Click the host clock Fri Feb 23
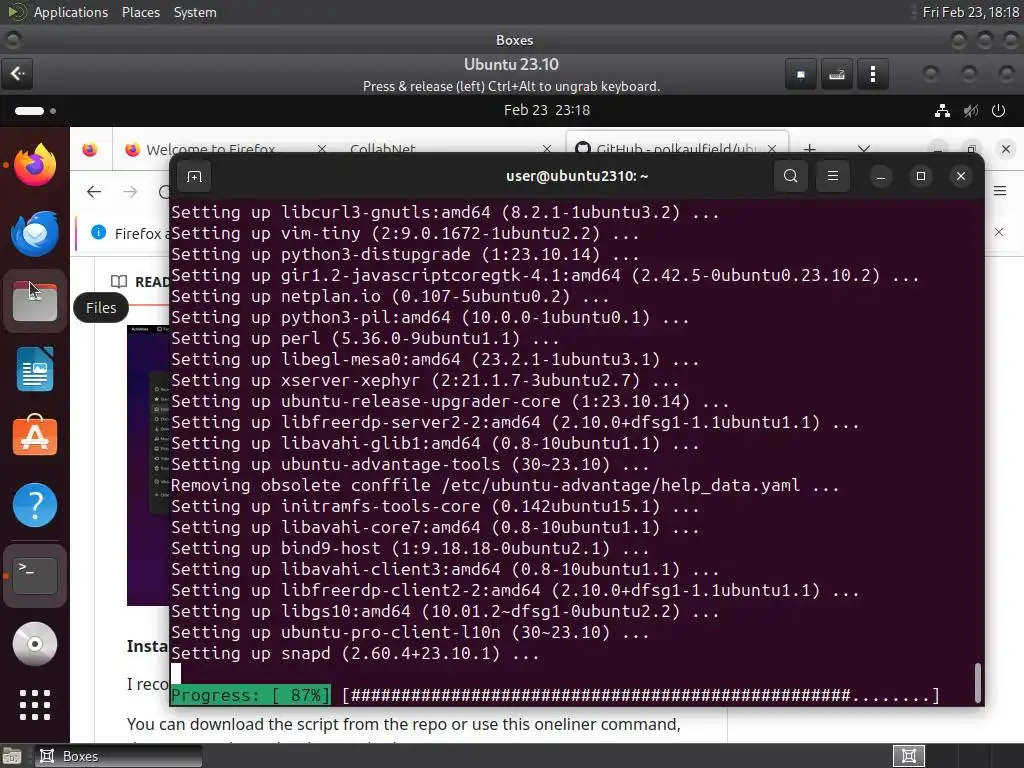The height and width of the screenshot is (768, 1024). [970, 12]
